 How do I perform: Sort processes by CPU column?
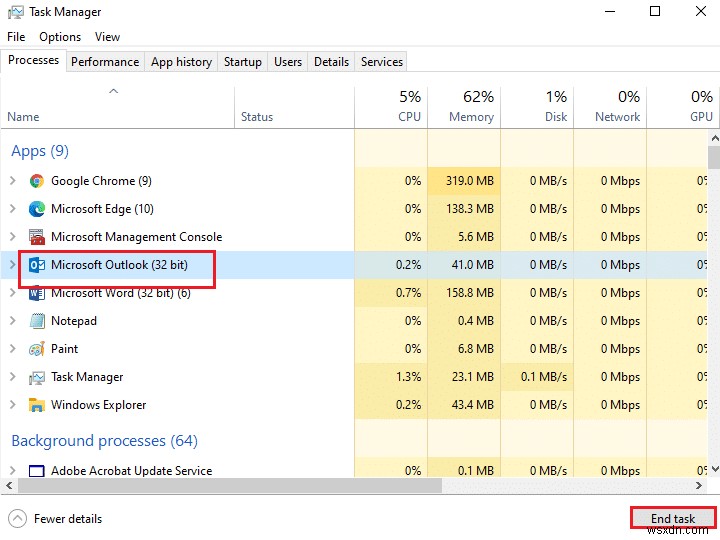click(x=391, y=107)
